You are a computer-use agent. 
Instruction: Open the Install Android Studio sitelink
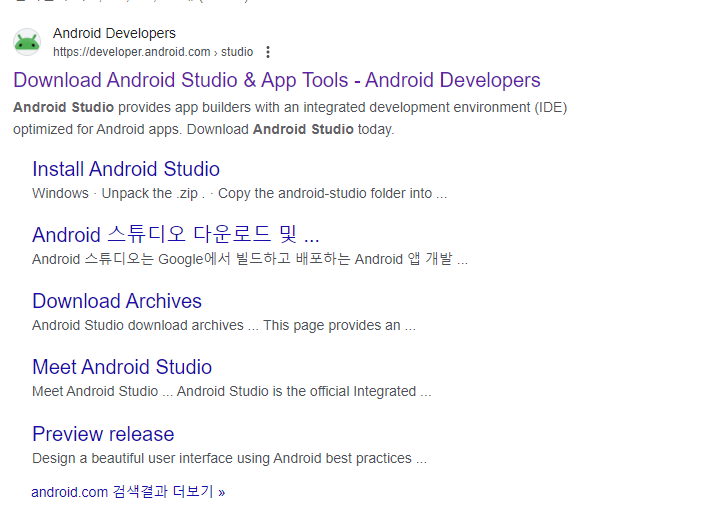126,169
